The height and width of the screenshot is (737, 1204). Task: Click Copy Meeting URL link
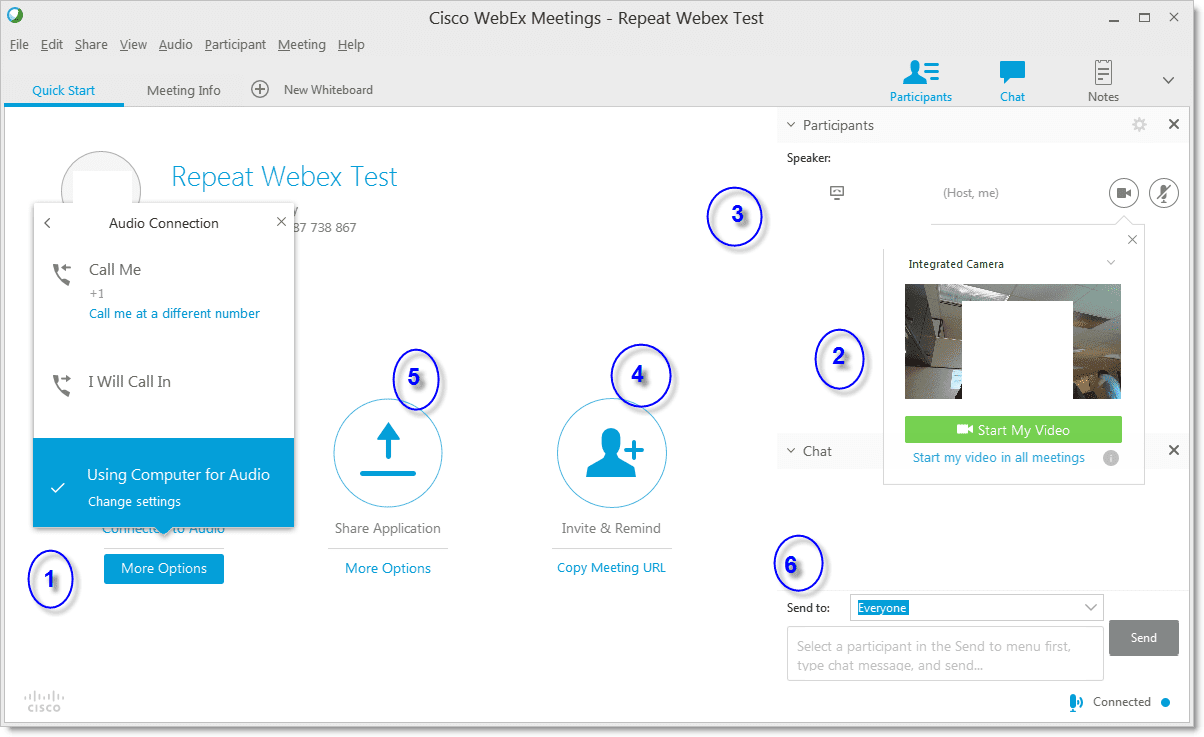tap(611, 568)
